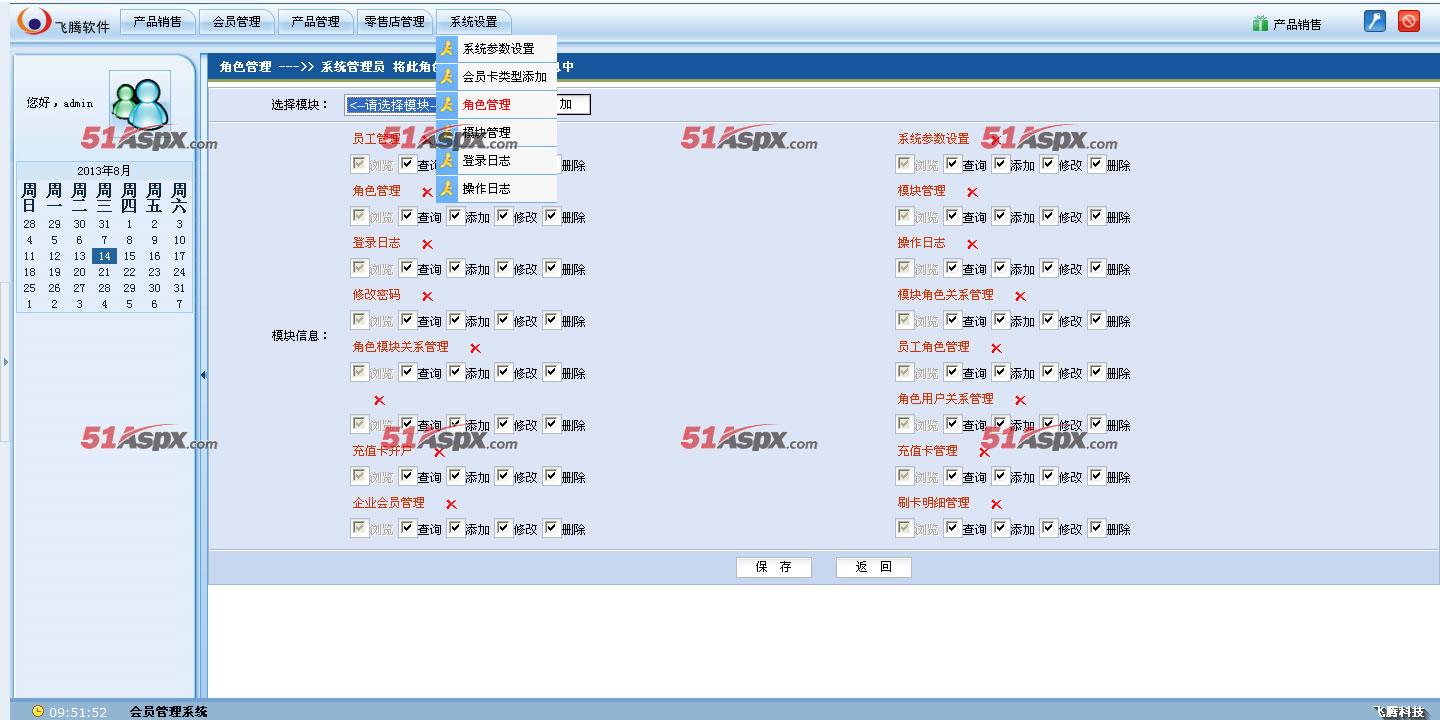Remove 角色管理 module via its red X

pyautogui.click(x=427, y=192)
